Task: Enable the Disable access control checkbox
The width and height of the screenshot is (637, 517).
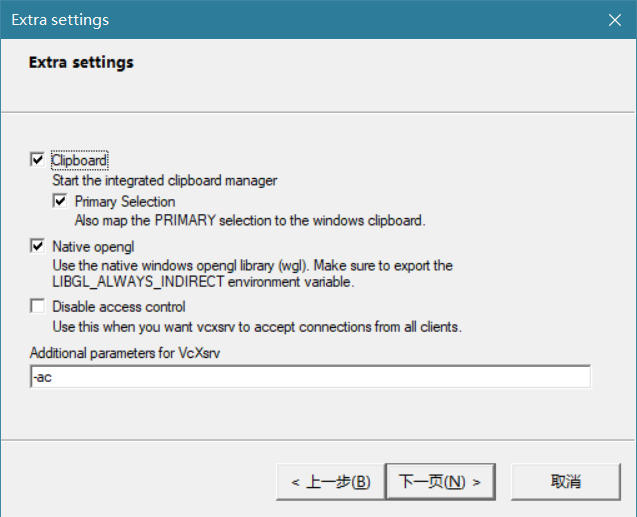Action: [x=37, y=306]
